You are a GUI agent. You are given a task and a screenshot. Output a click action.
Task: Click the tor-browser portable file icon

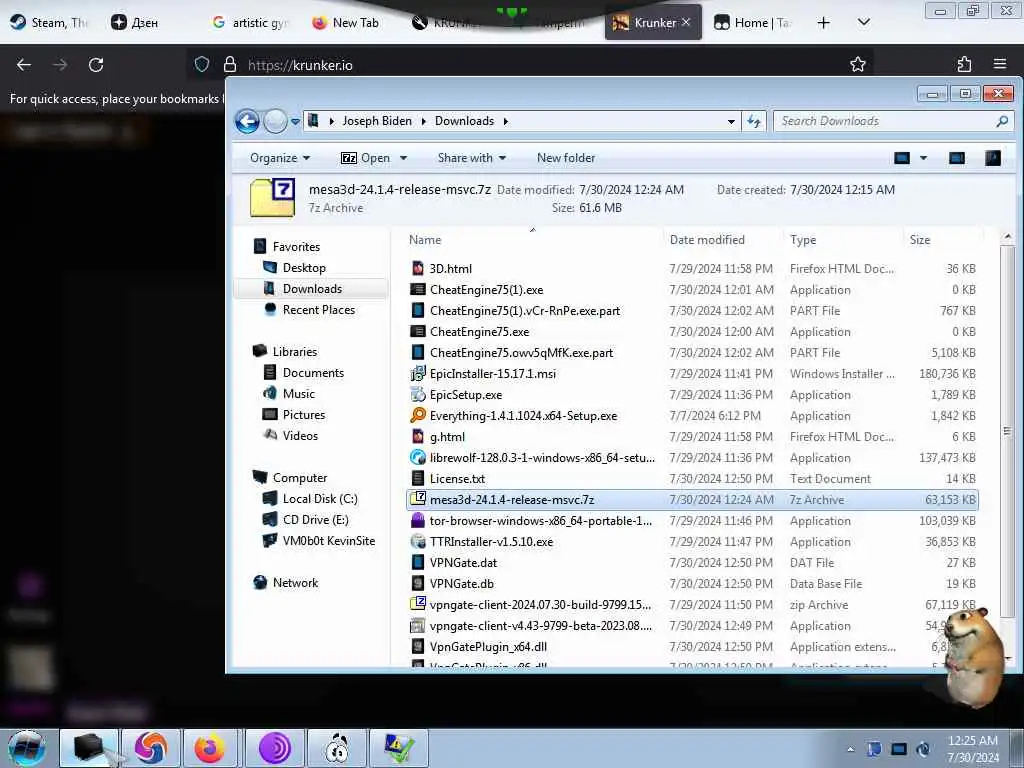click(418, 520)
